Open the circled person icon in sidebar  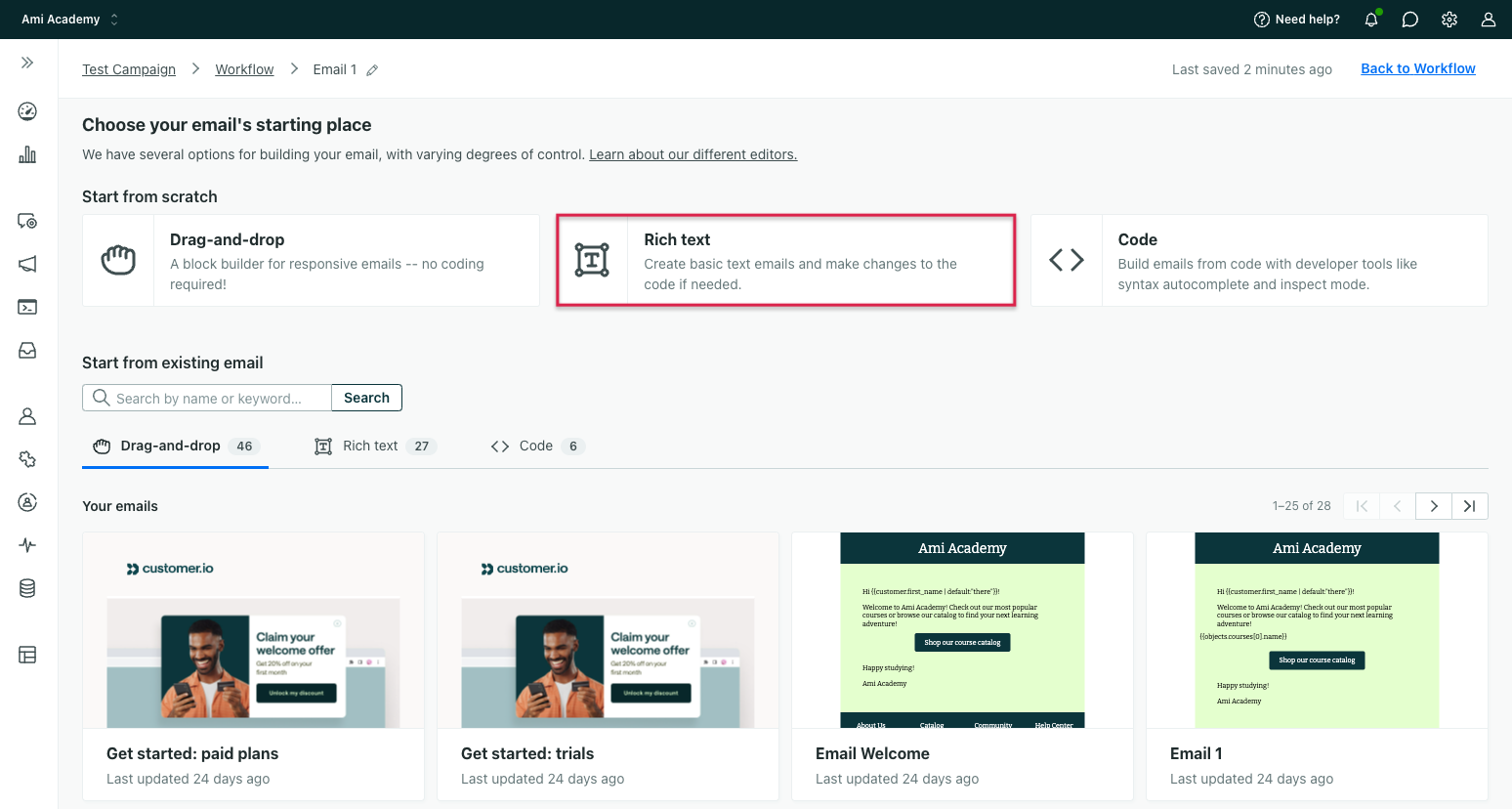[x=27, y=502]
